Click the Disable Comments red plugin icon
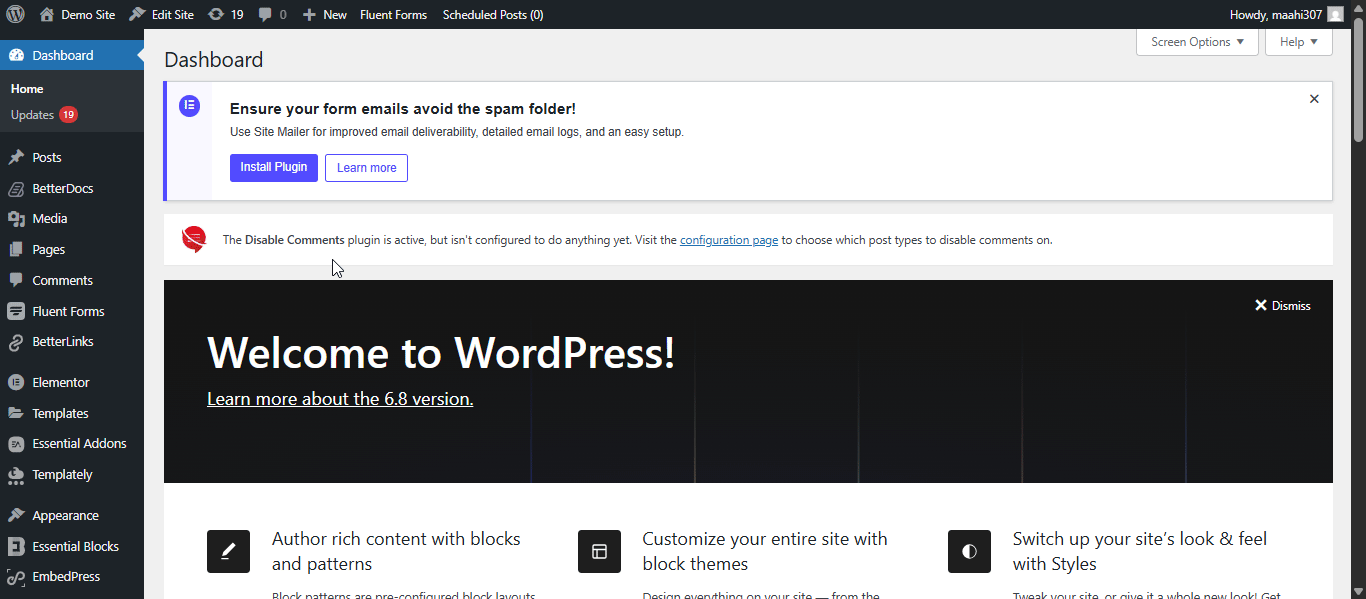This screenshot has height=599, width=1366. pos(194,239)
